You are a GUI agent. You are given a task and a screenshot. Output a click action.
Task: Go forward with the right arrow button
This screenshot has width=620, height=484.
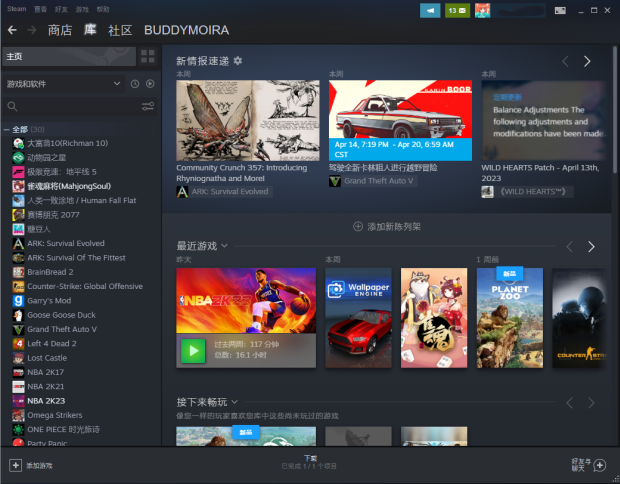pyautogui.click(x=32, y=30)
